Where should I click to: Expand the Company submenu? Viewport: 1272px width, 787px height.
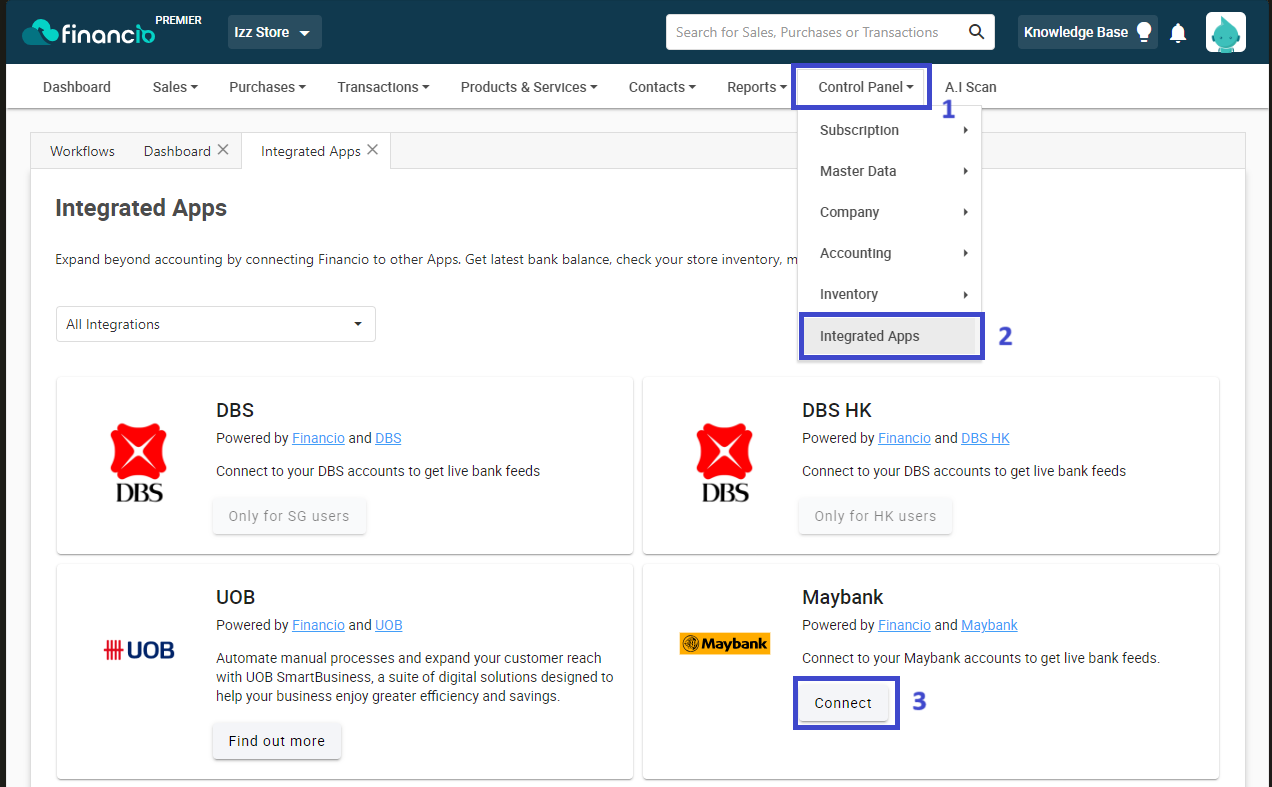pos(890,212)
